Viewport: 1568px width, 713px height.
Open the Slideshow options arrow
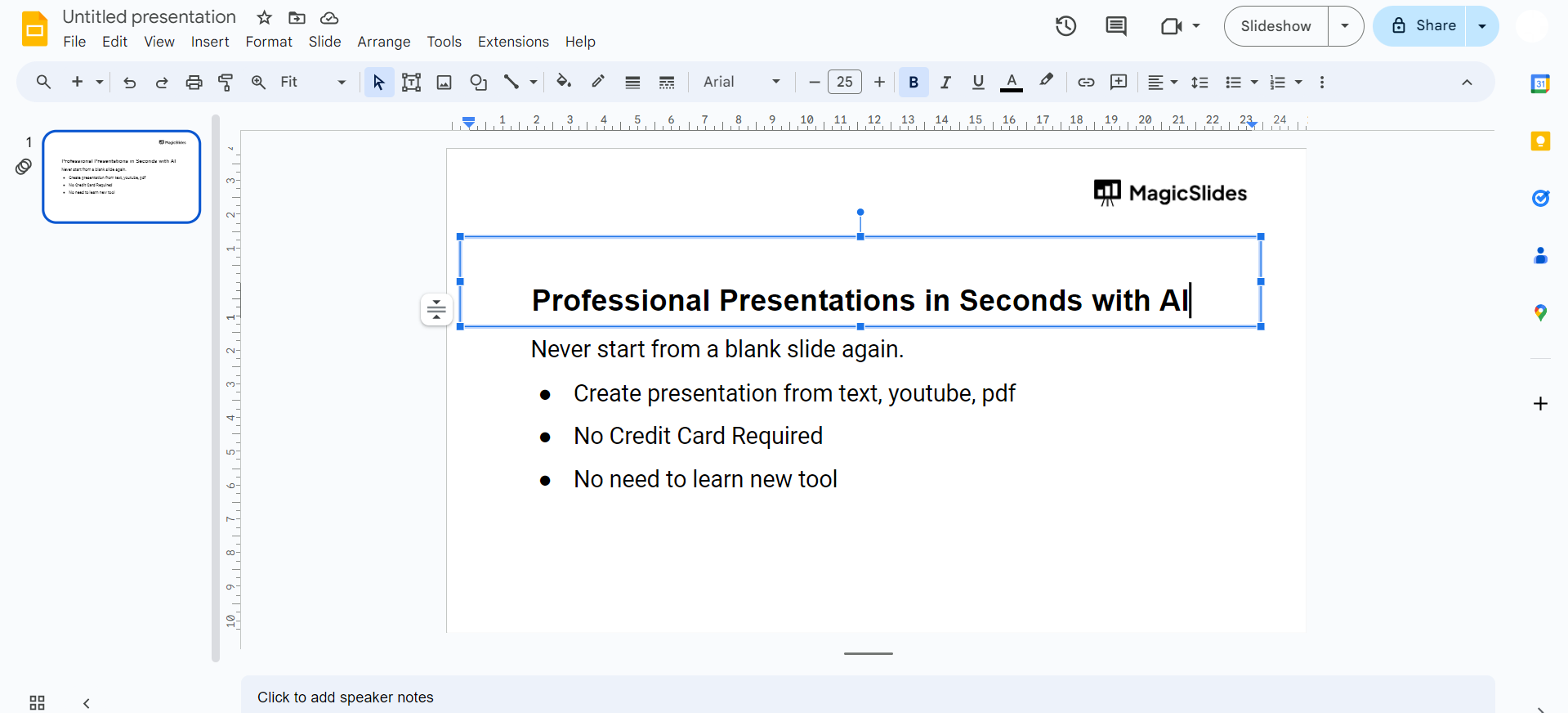pyautogui.click(x=1345, y=26)
